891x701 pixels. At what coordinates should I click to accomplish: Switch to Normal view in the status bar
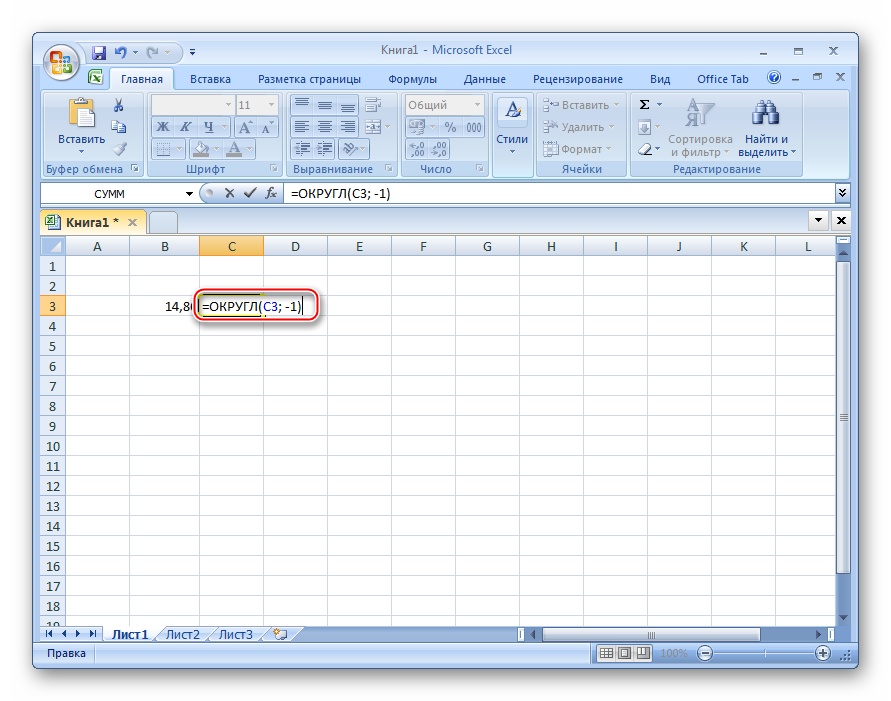click(606, 653)
